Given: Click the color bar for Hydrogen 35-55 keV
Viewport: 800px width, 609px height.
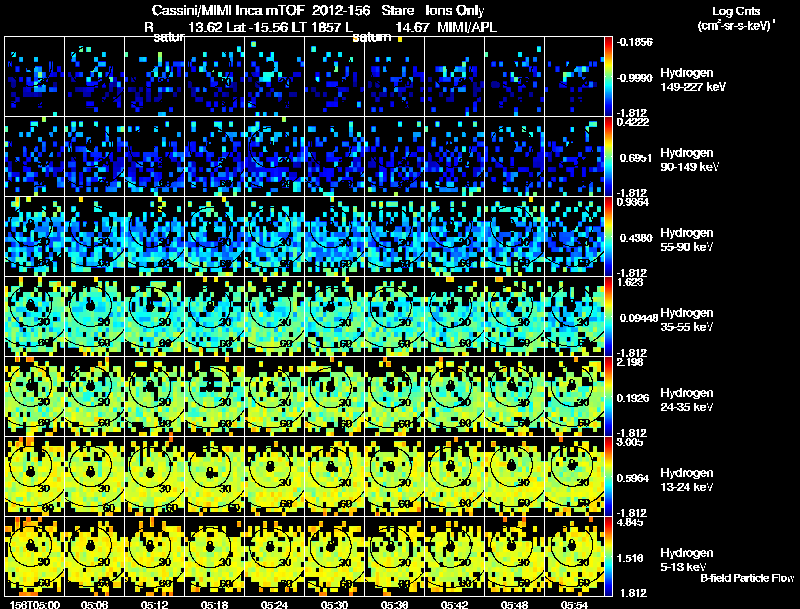Looking at the screenshot, I should pyautogui.click(x=608, y=316).
